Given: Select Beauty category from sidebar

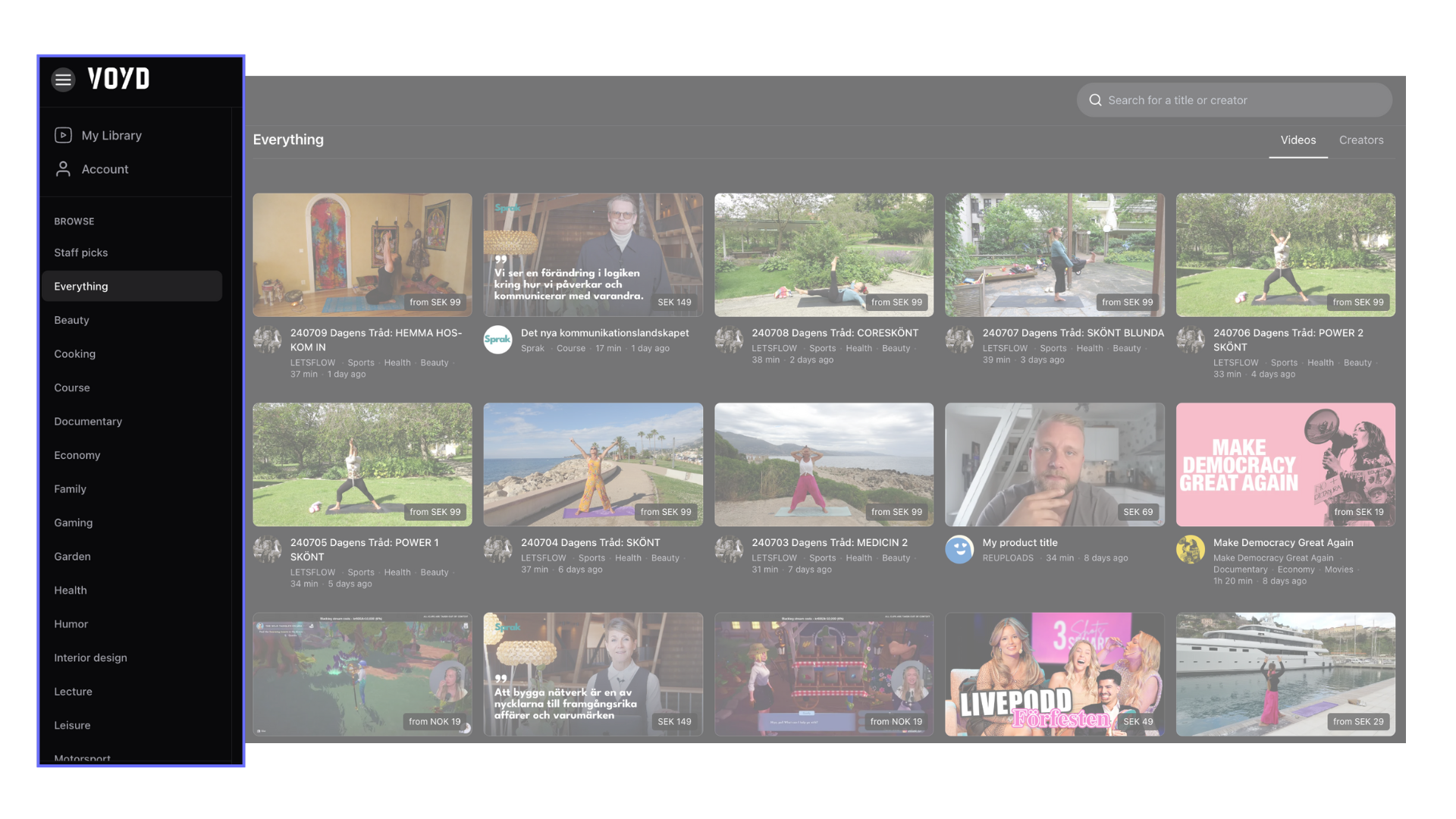Looking at the screenshot, I should click(x=71, y=319).
